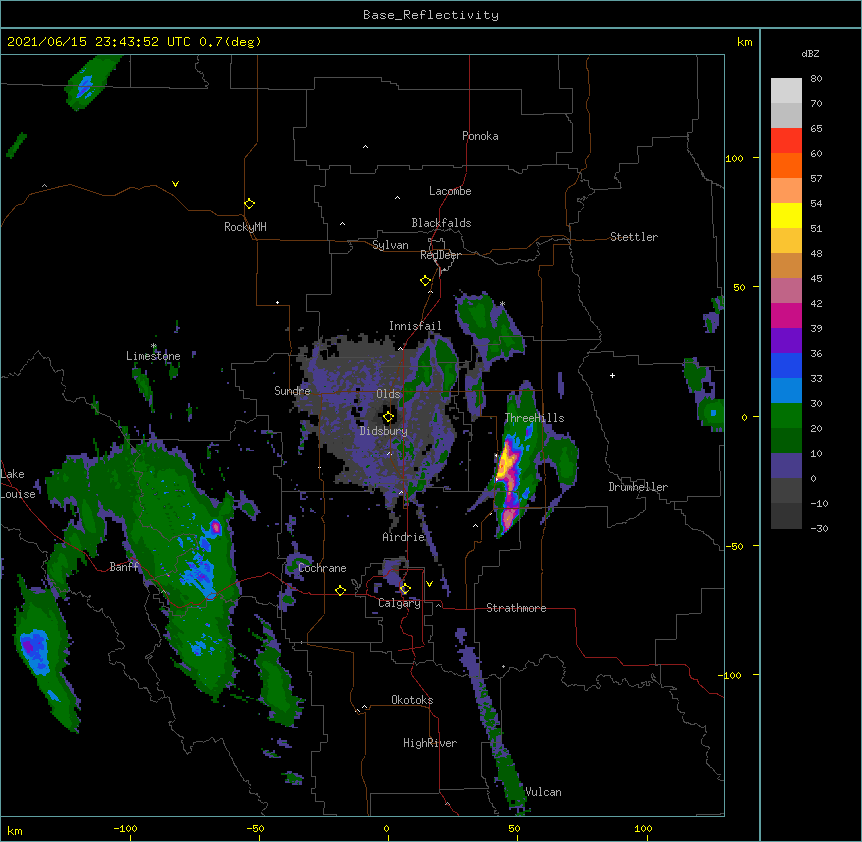The width and height of the screenshot is (862, 842).
Task: Click the -50 tick on bottom axis
Action: (x=255, y=828)
